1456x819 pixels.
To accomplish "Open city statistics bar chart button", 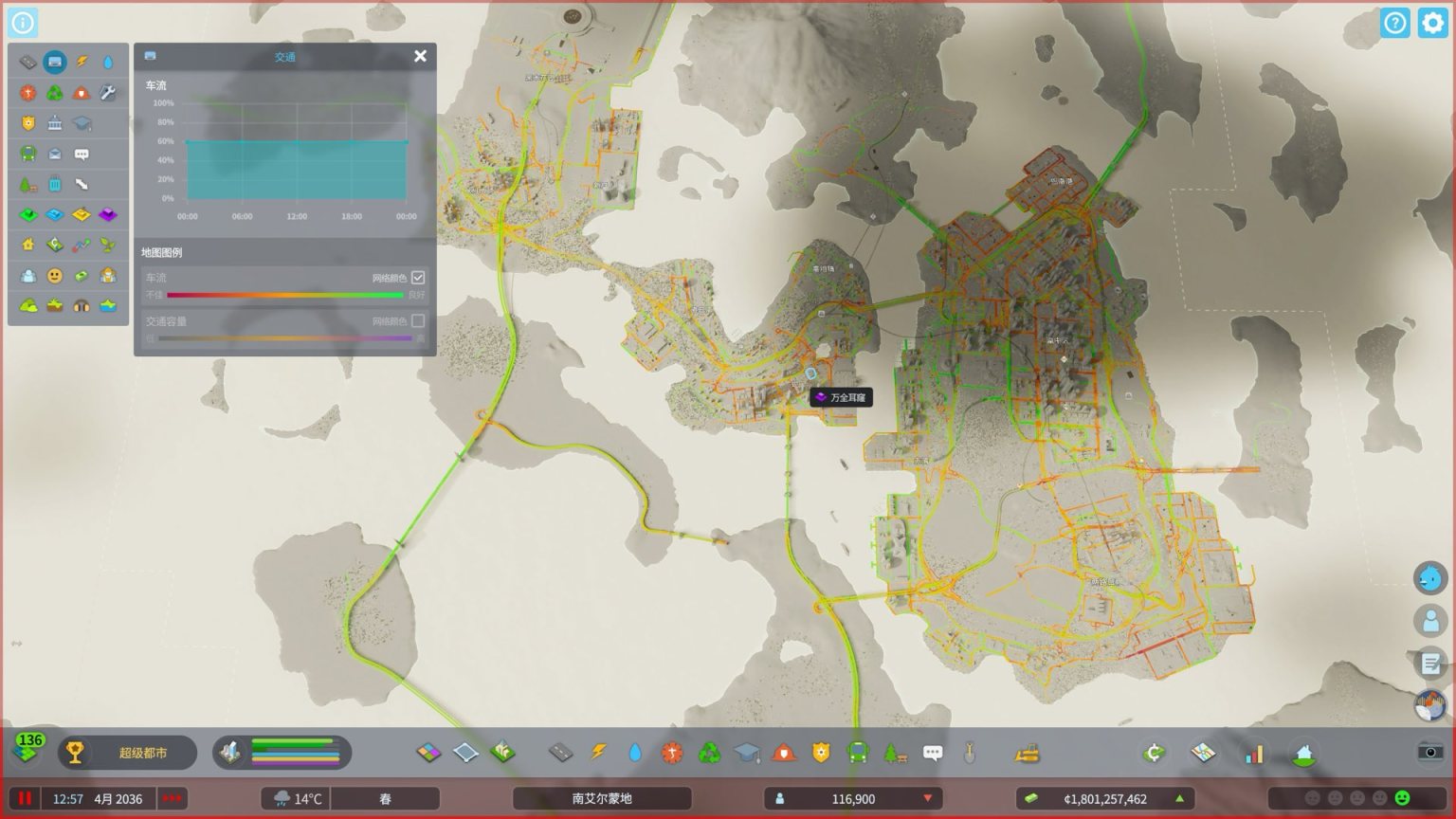I will (1254, 753).
